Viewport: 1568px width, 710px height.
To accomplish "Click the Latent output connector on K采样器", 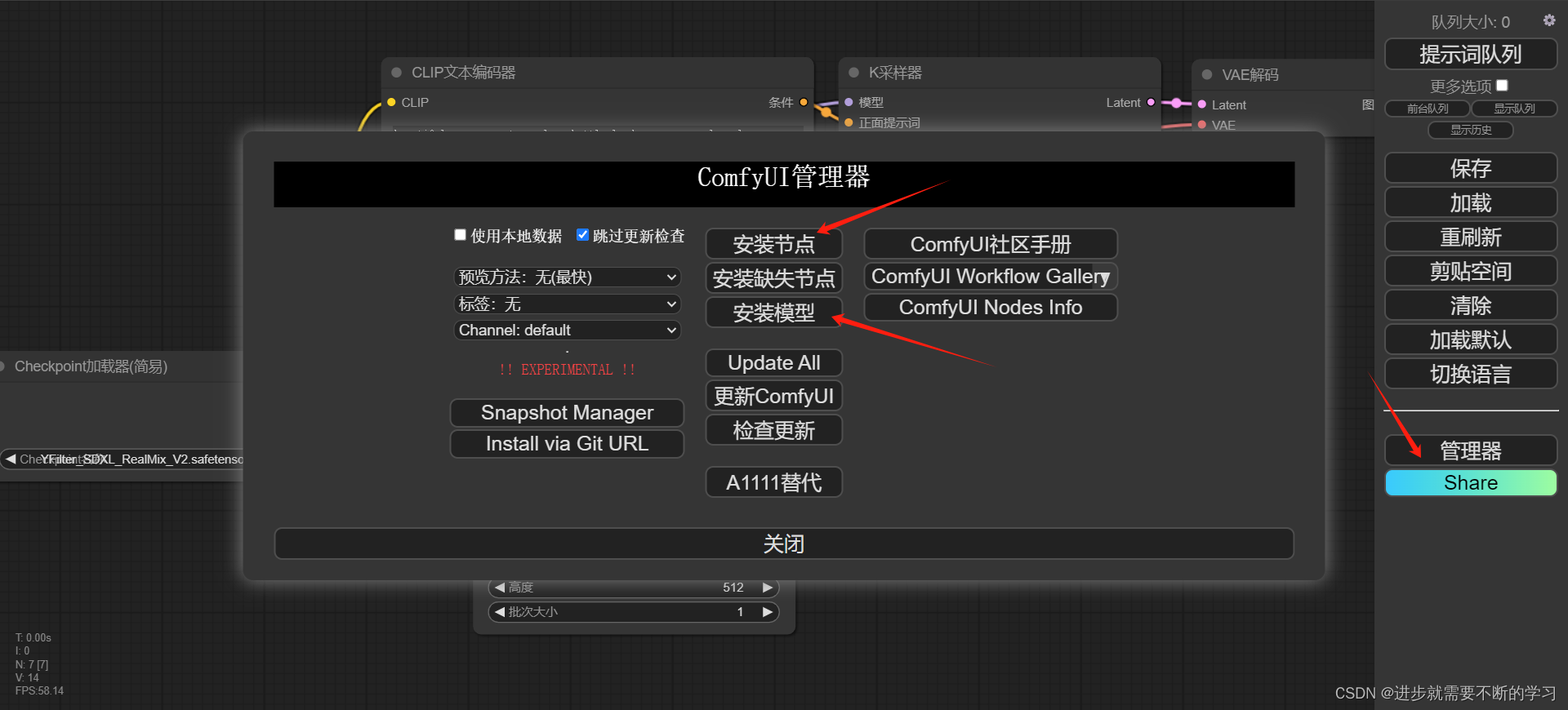I will point(1151,102).
